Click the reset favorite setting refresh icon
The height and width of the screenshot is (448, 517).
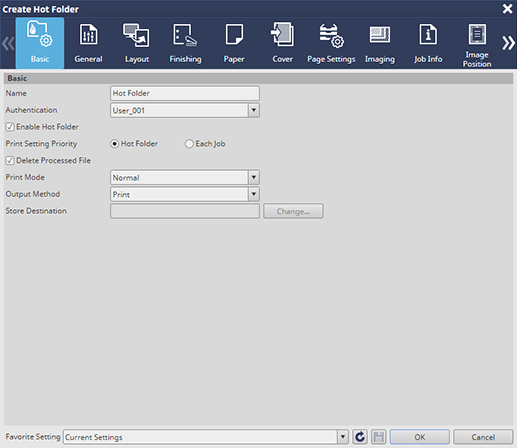(x=360, y=437)
